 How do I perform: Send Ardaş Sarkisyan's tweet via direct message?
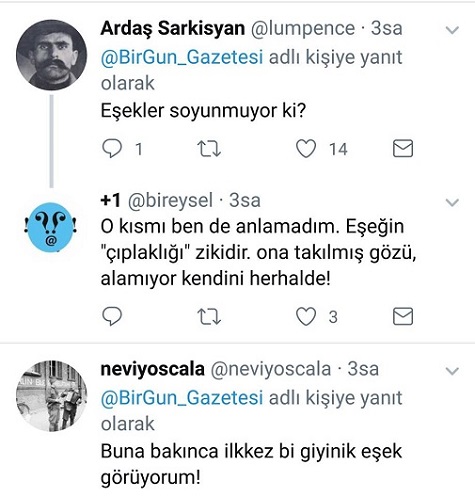pos(403,149)
